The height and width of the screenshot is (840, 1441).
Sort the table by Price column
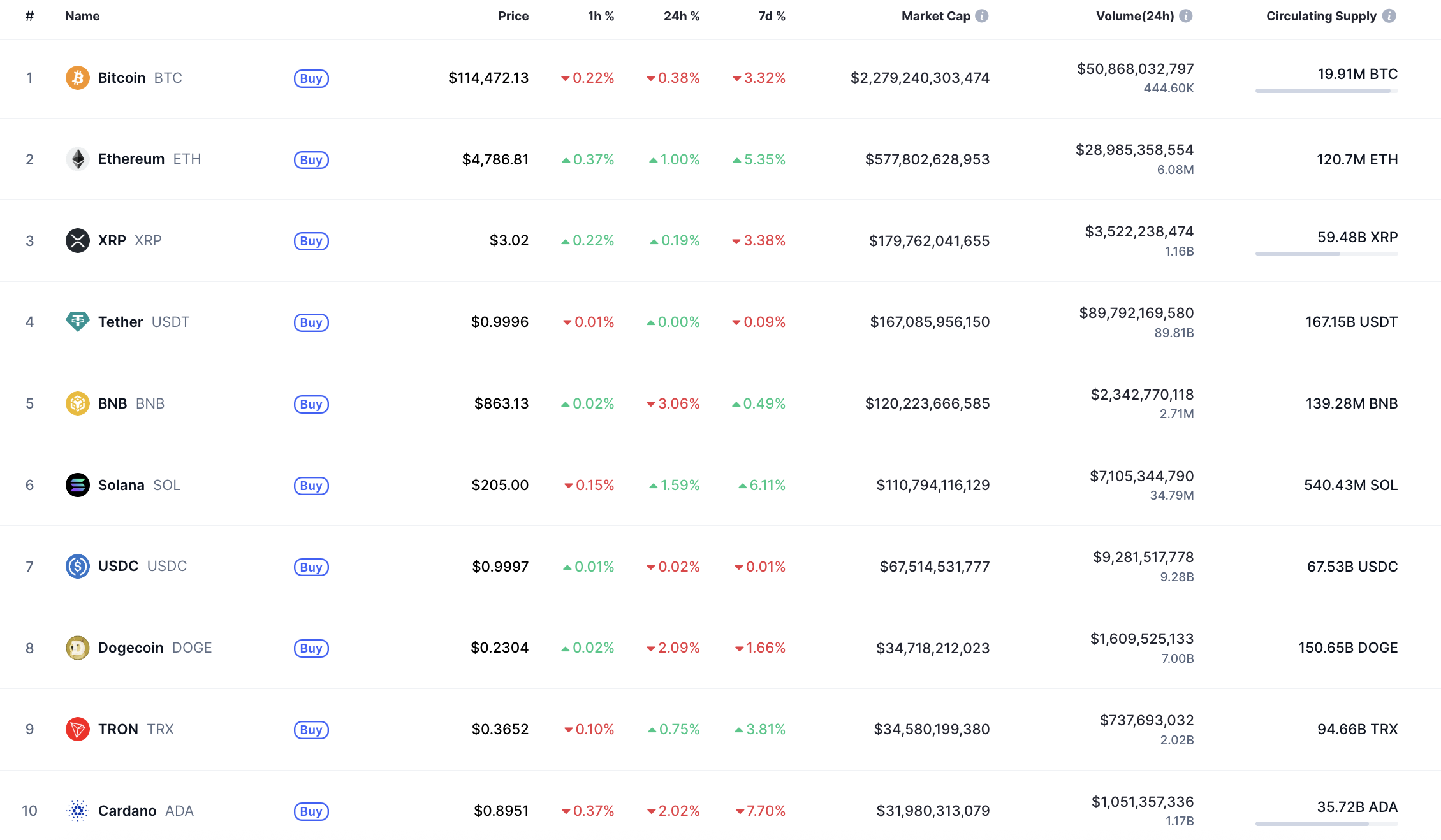pyautogui.click(x=513, y=16)
